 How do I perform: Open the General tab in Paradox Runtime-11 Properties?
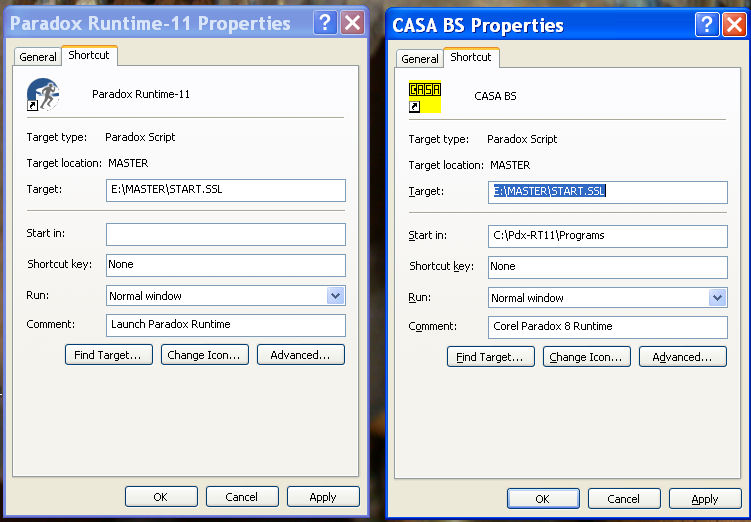click(x=38, y=57)
